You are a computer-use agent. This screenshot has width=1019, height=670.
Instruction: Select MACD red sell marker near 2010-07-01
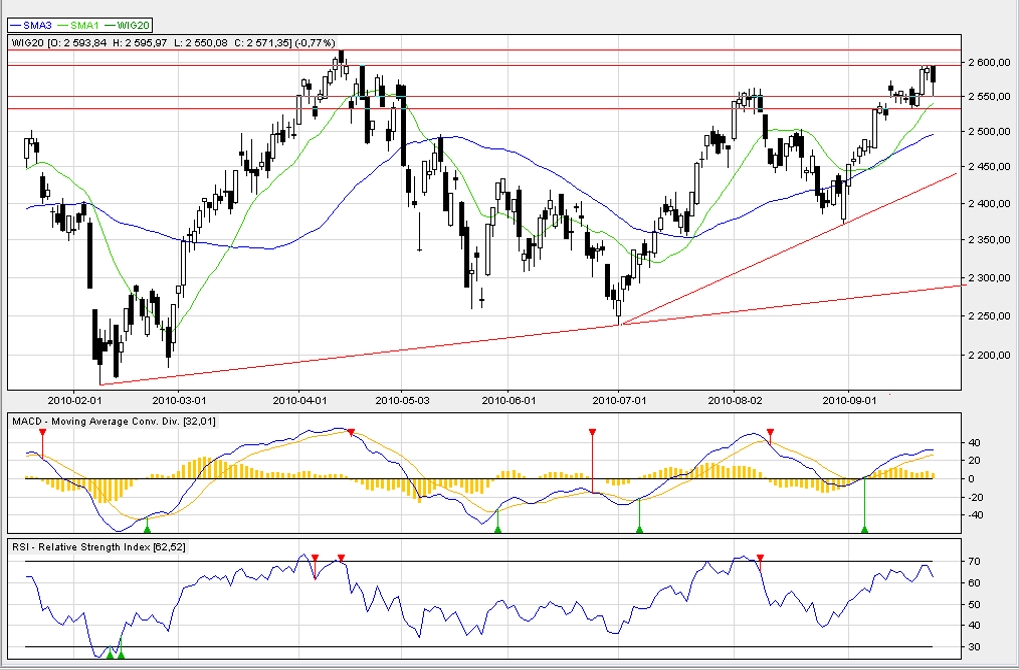point(592,432)
